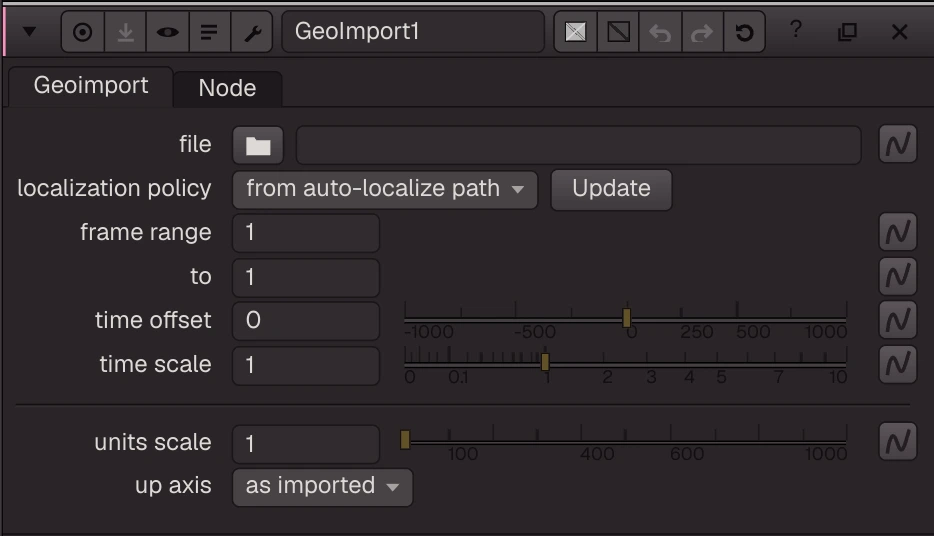Edit the time scale value field
This screenshot has width=934, height=536.
(306, 365)
